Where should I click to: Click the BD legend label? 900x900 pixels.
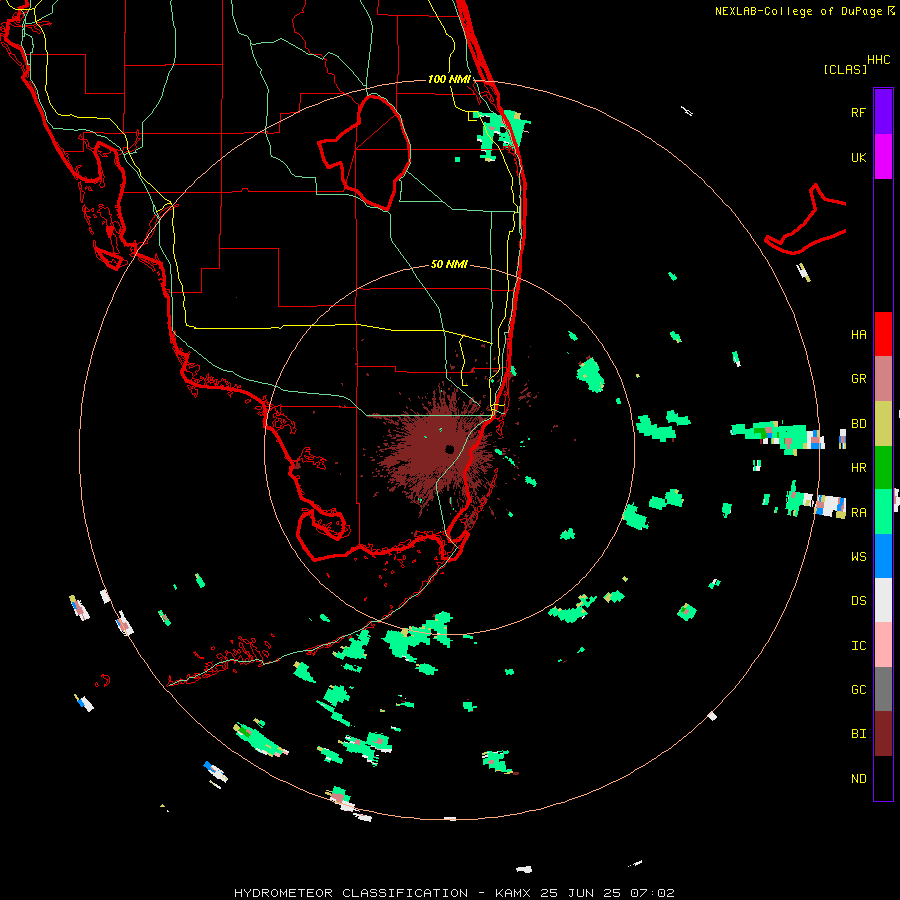[858, 424]
